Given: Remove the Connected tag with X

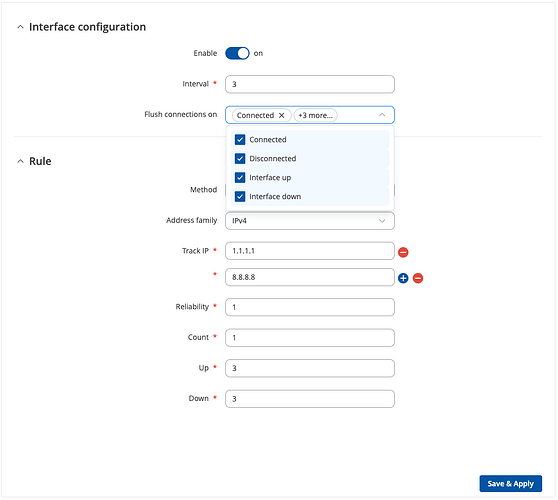Looking at the screenshot, I should tap(281, 115).
